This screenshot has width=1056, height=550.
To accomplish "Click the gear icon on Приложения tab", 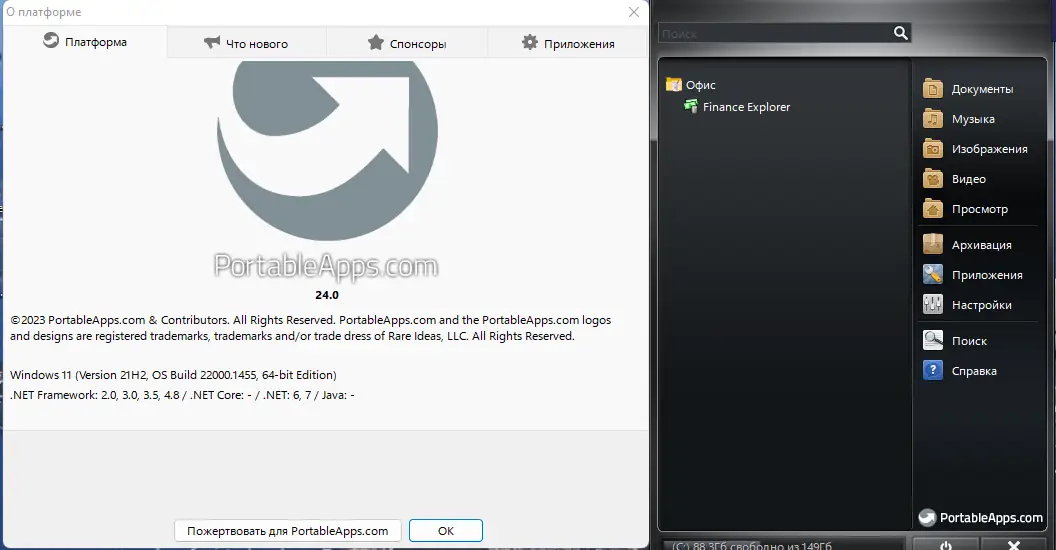I will coord(530,42).
